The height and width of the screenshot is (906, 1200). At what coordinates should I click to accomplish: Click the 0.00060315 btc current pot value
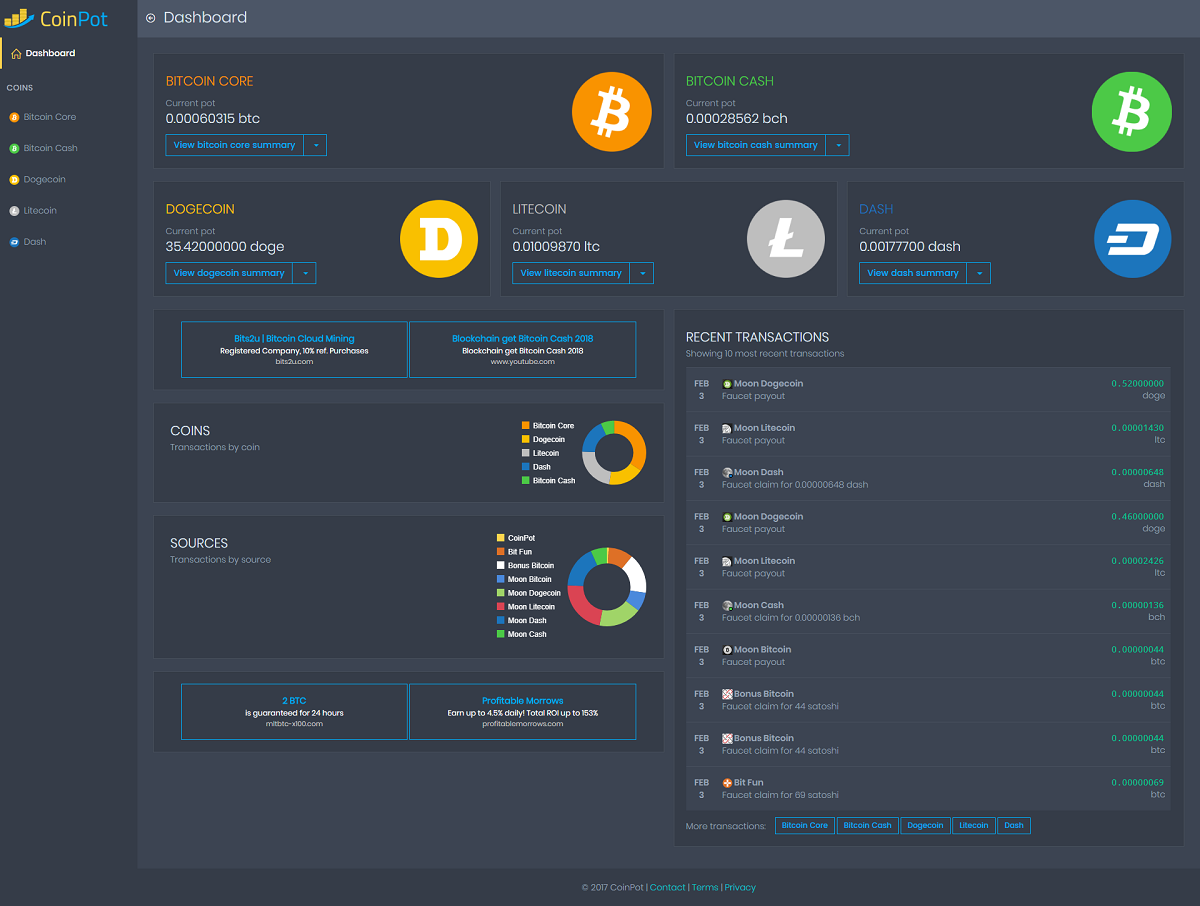point(213,119)
